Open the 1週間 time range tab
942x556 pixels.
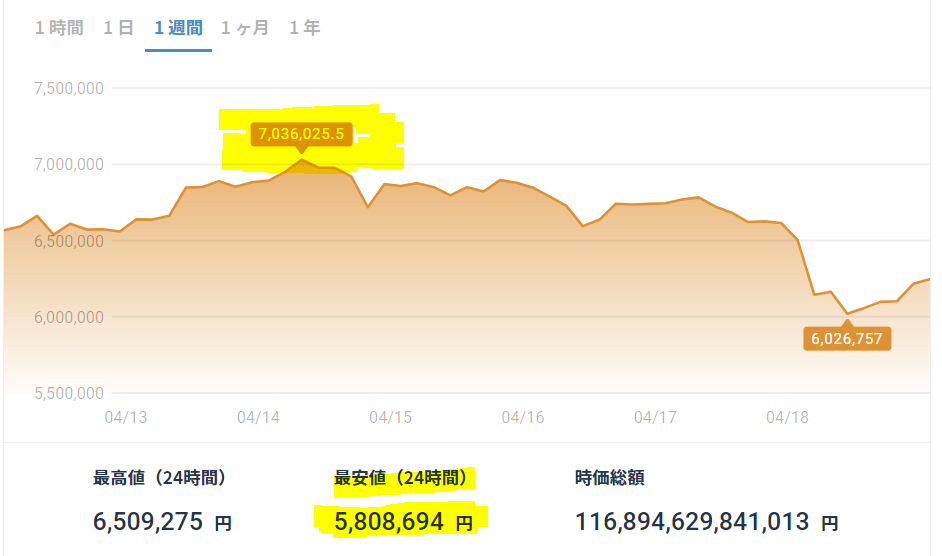178,28
